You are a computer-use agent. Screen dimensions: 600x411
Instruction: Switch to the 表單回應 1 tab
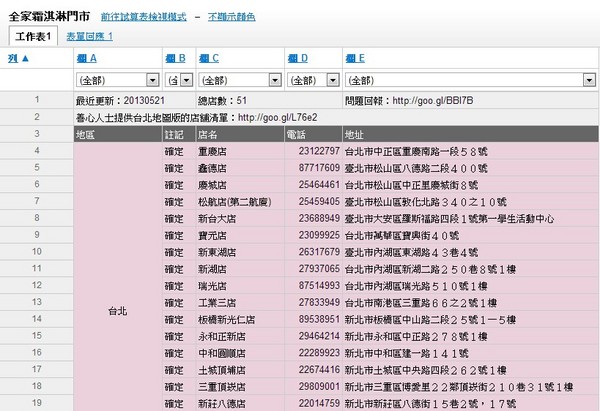pyautogui.click(x=90, y=36)
